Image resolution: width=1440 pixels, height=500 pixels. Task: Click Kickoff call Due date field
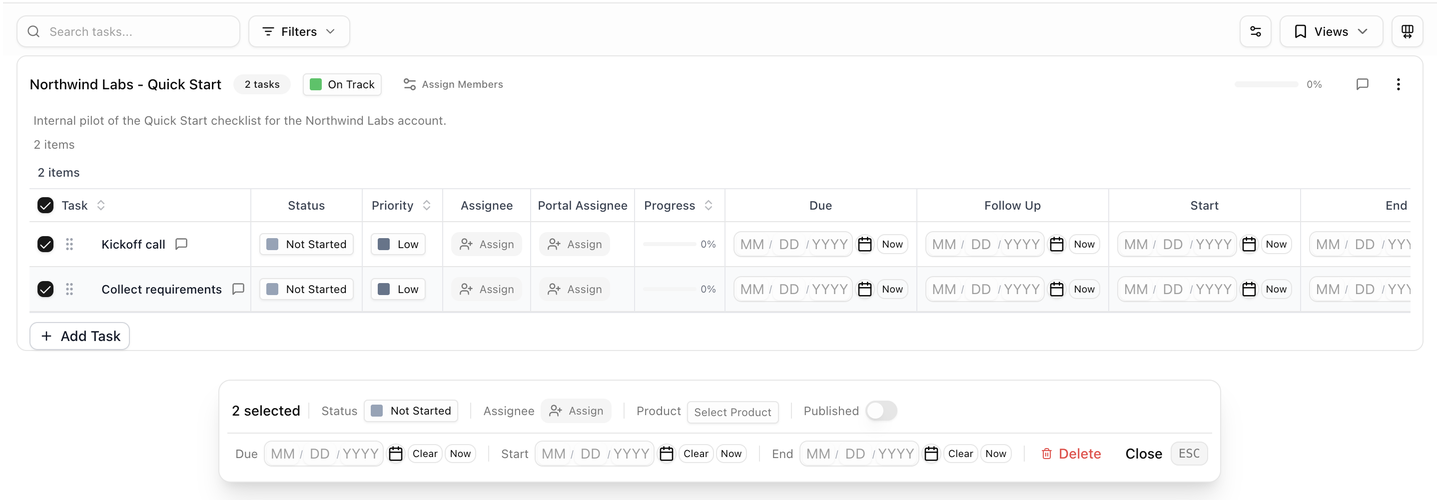point(793,244)
